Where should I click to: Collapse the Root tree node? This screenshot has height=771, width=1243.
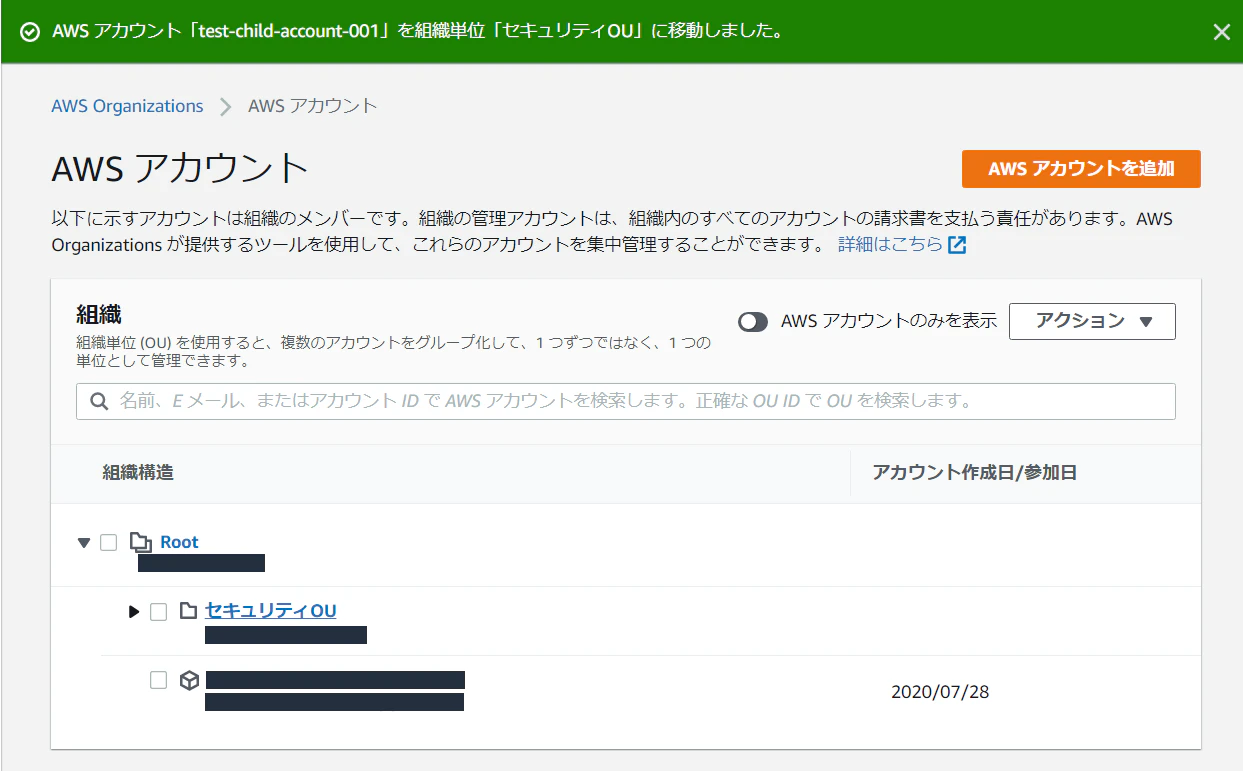point(84,542)
